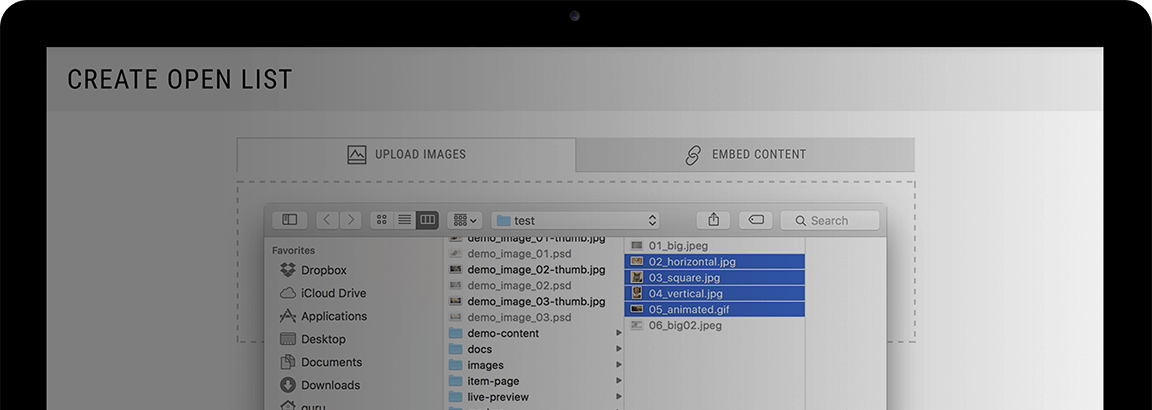Click the 03_square.jpg thumbnail icon
This screenshot has width=1152, height=410.
pyautogui.click(x=637, y=278)
